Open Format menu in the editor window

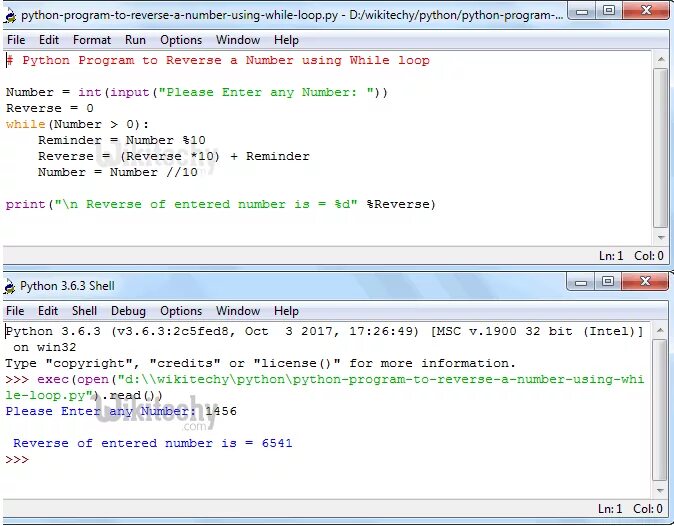92,40
